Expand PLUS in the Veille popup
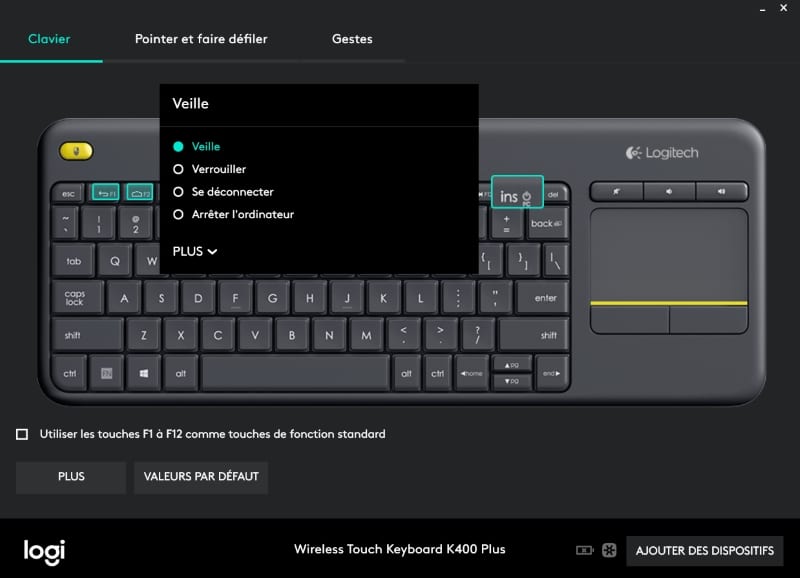 [195, 252]
